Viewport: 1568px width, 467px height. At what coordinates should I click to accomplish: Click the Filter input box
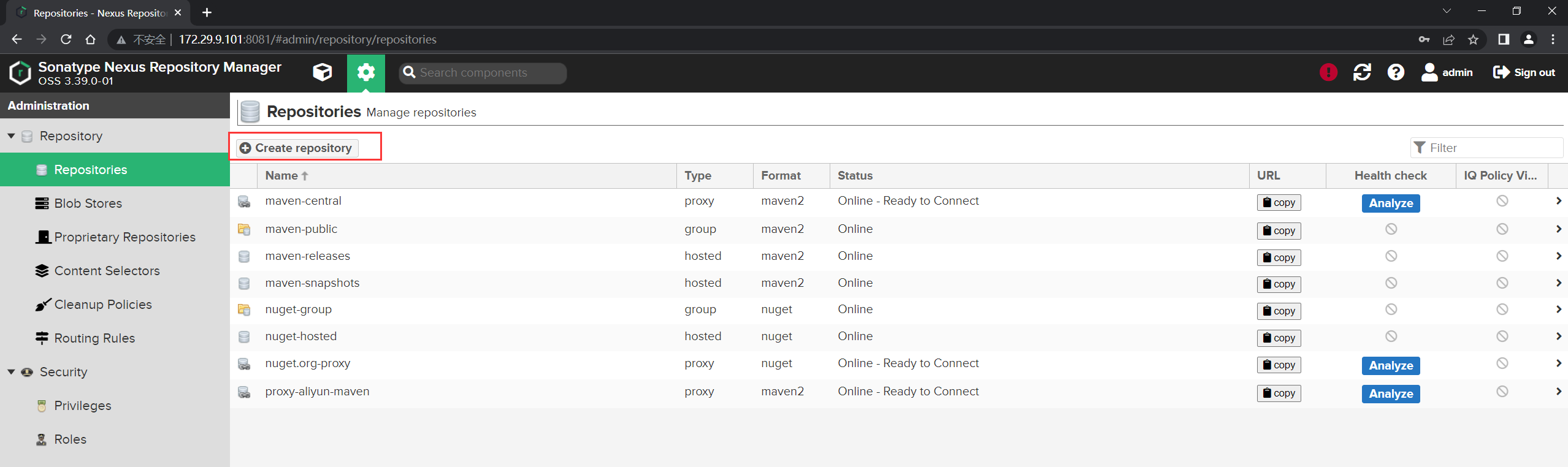pyautogui.click(x=1486, y=148)
